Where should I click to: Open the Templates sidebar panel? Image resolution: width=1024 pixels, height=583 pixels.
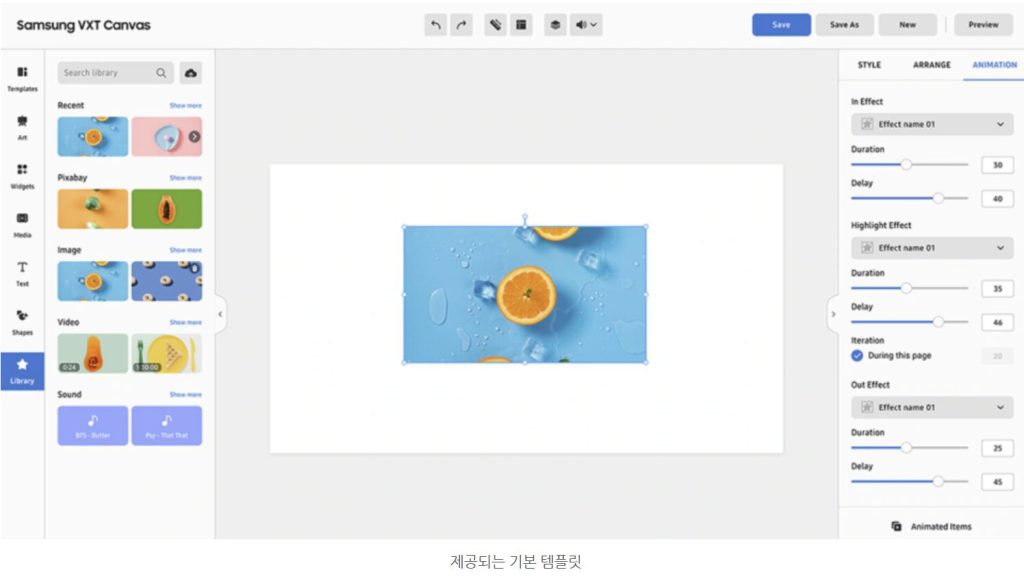(x=22, y=78)
